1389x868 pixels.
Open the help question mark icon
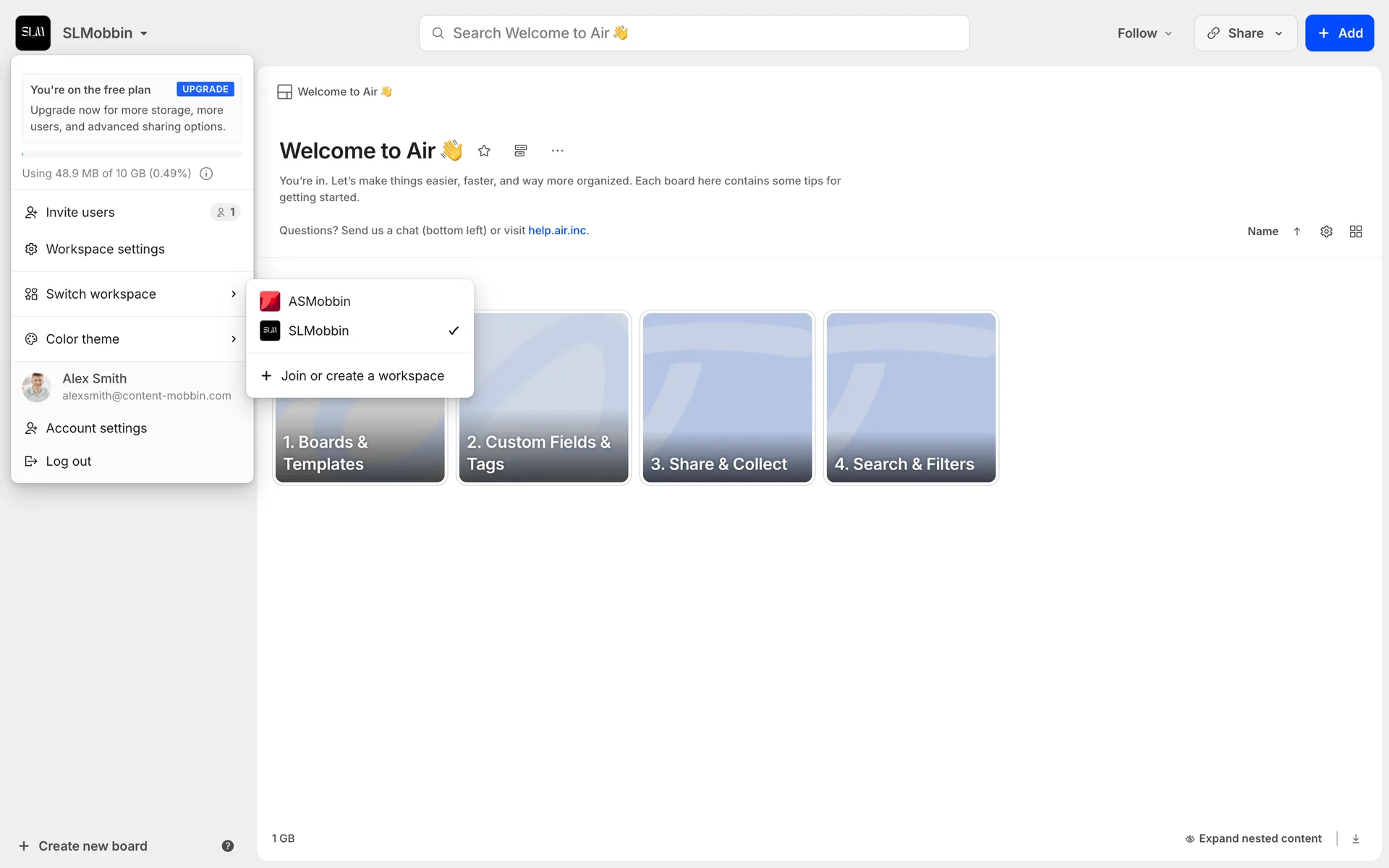pyautogui.click(x=227, y=846)
